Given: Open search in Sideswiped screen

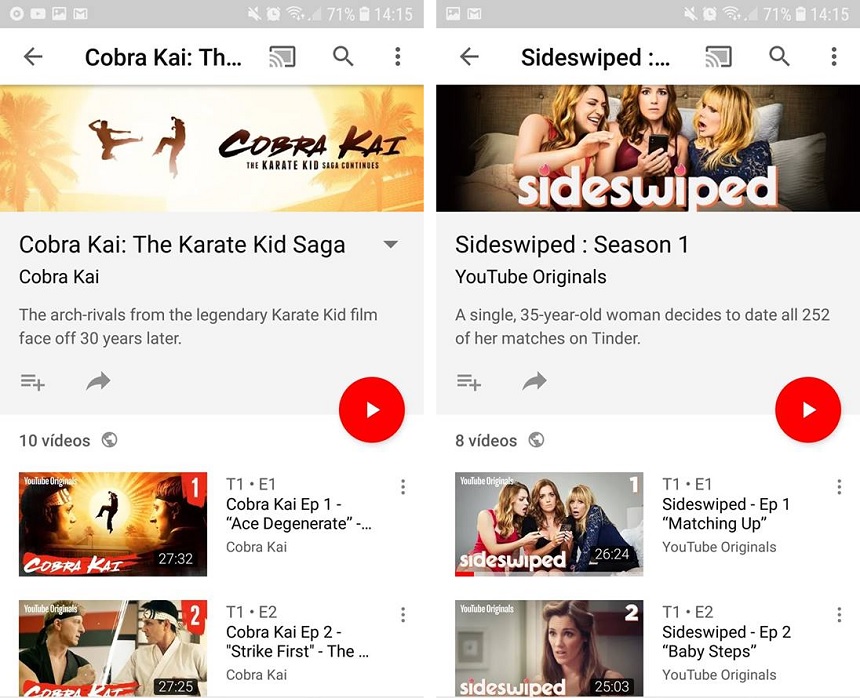Looking at the screenshot, I should pos(779,56).
